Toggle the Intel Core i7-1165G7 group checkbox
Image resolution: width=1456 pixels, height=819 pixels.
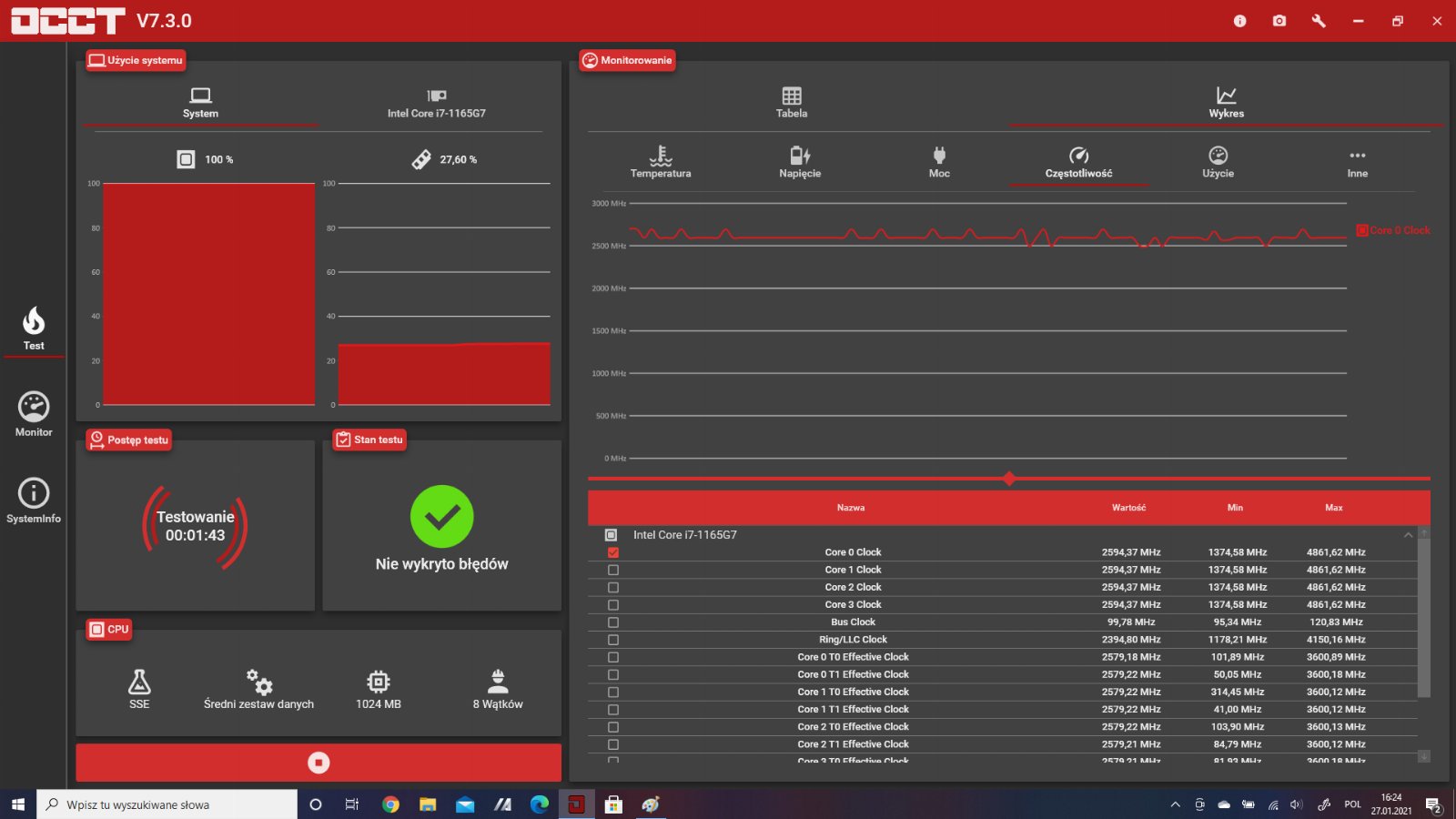tap(611, 535)
